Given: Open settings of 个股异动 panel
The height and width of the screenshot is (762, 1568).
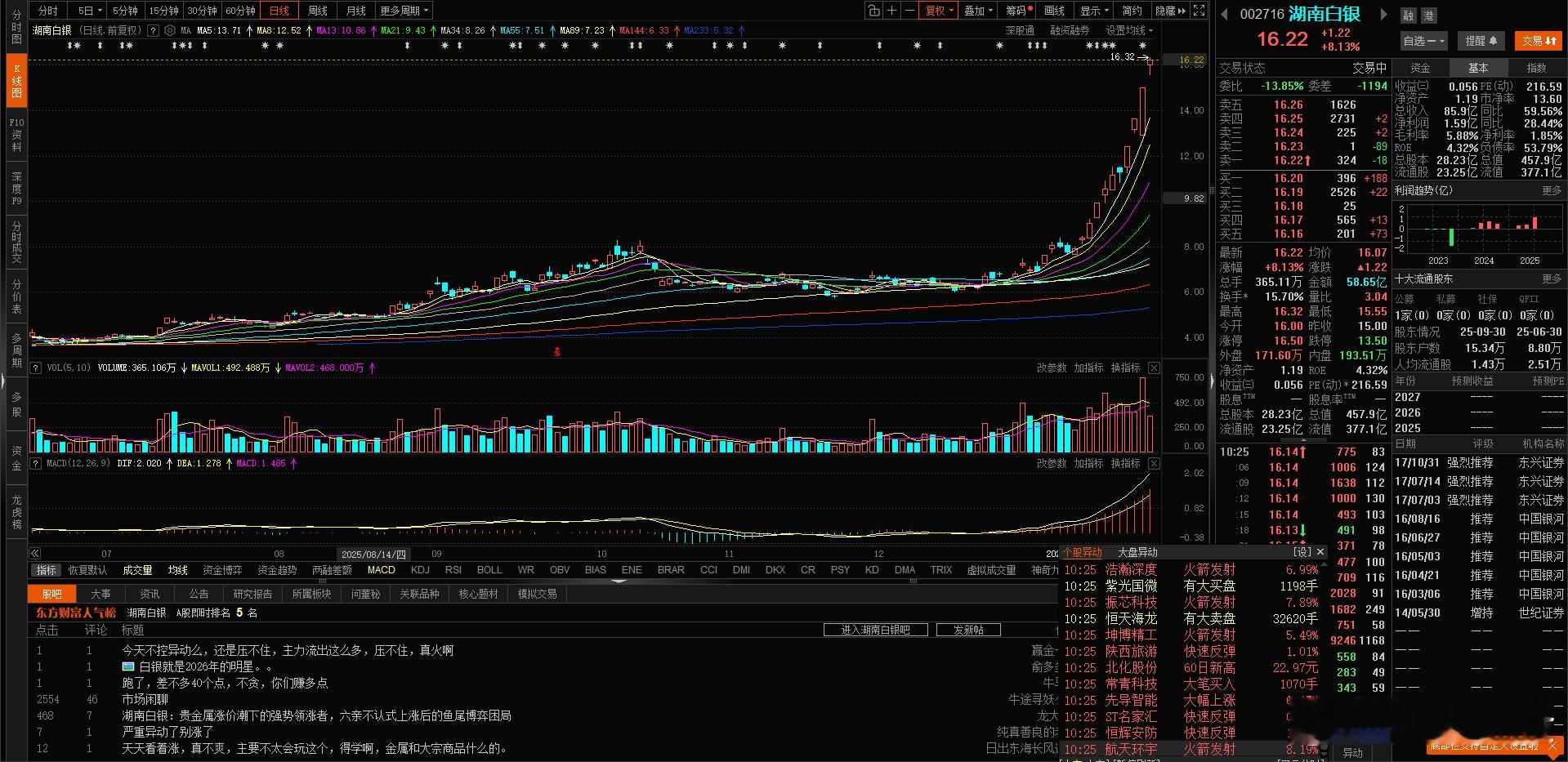Looking at the screenshot, I should coord(1302,552).
